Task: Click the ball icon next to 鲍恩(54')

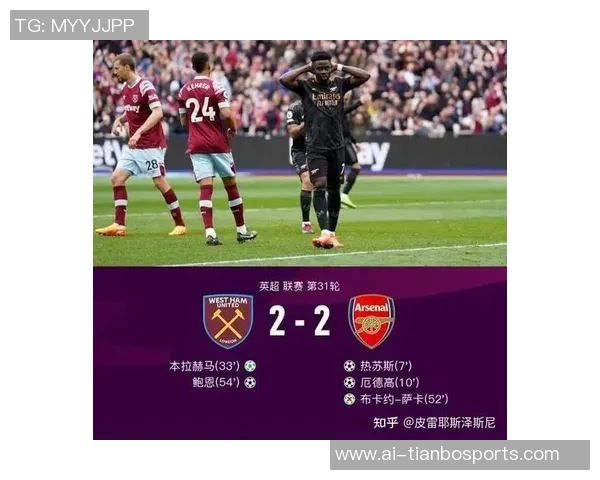Action: pyautogui.click(x=250, y=382)
